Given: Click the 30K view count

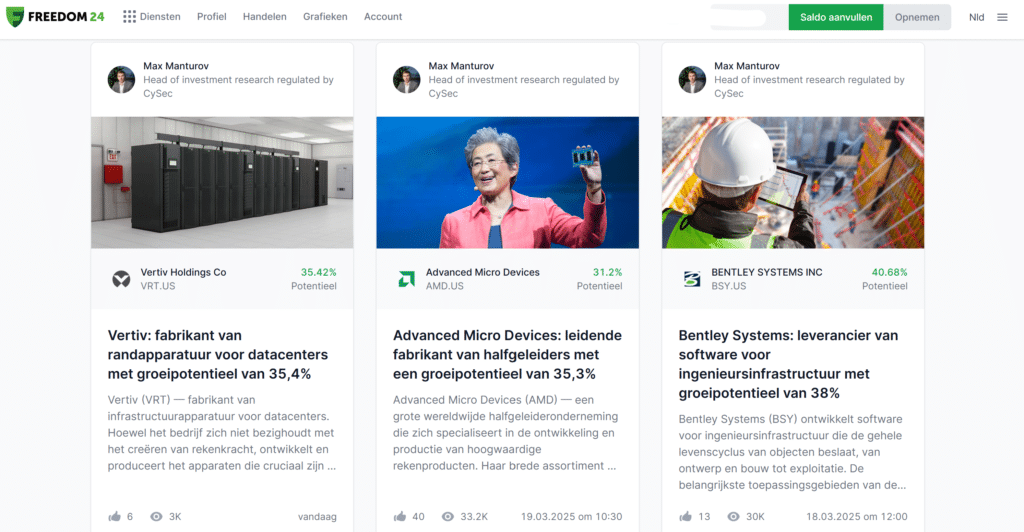Looking at the screenshot, I should coord(755,516).
